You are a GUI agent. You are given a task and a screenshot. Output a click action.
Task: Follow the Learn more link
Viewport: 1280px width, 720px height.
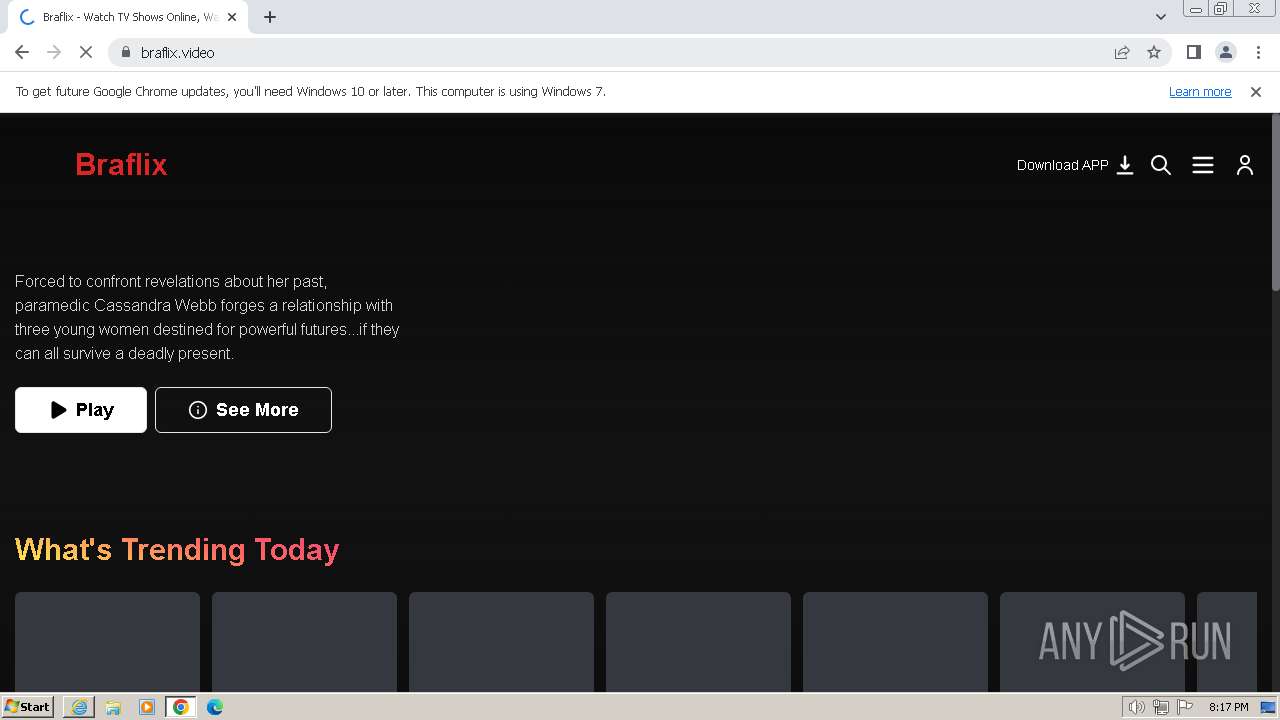[x=1200, y=91]
